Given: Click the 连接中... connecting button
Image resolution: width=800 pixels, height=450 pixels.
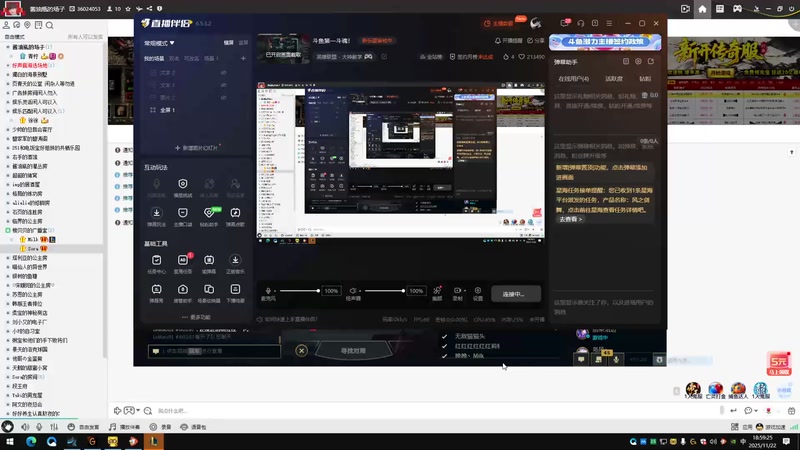Looking at the screenshot, I should (x=515, y=294).
